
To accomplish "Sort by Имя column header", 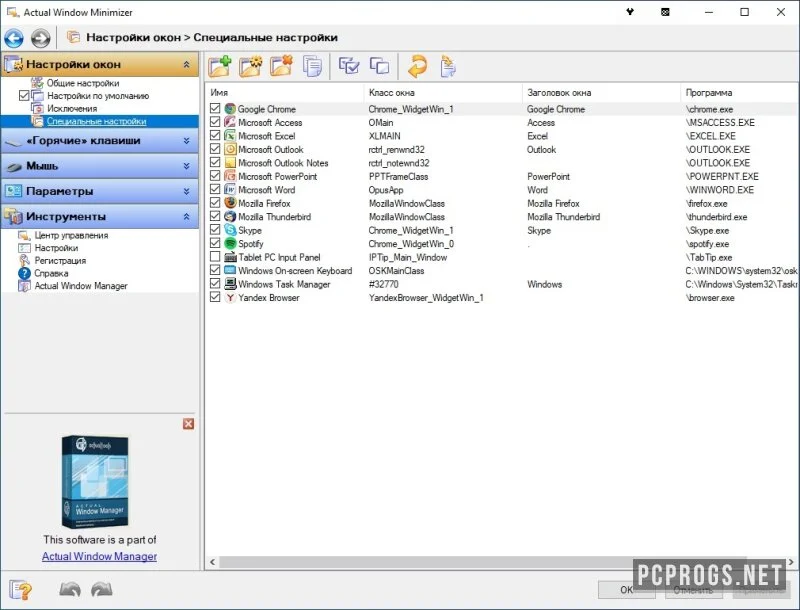I will pos(285,93).
